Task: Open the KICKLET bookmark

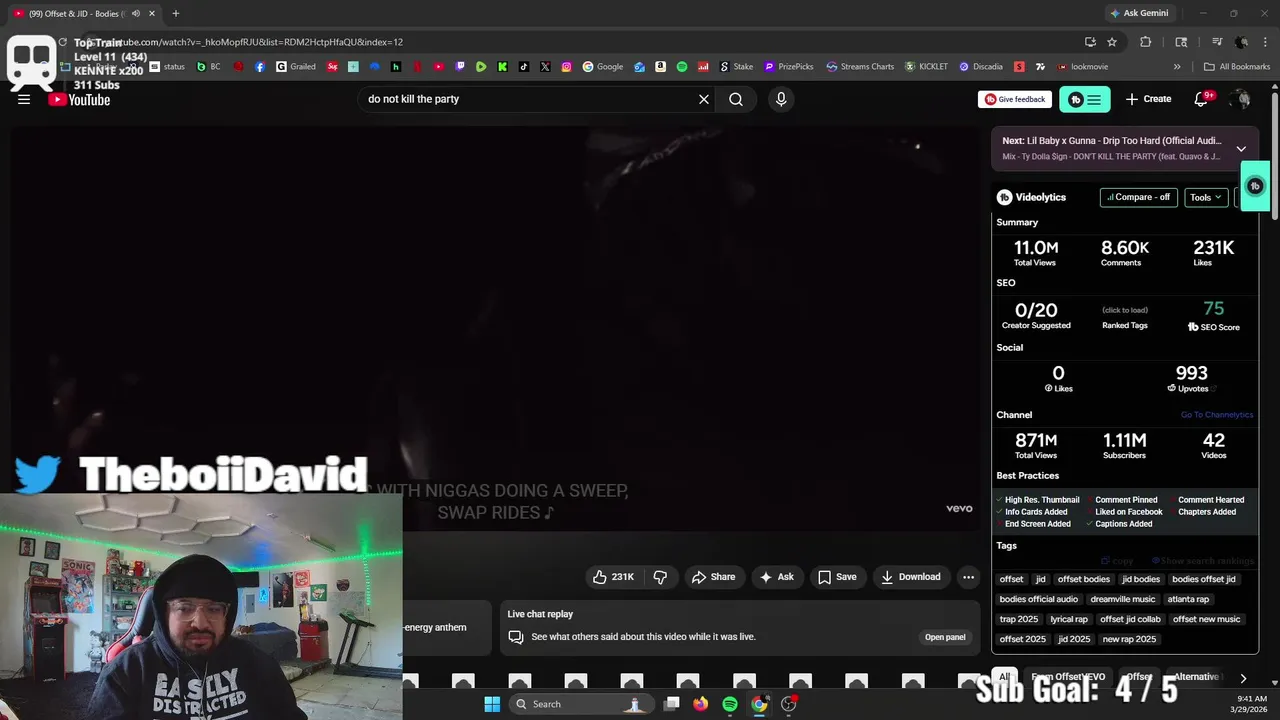Action: (x=926, y=67)
